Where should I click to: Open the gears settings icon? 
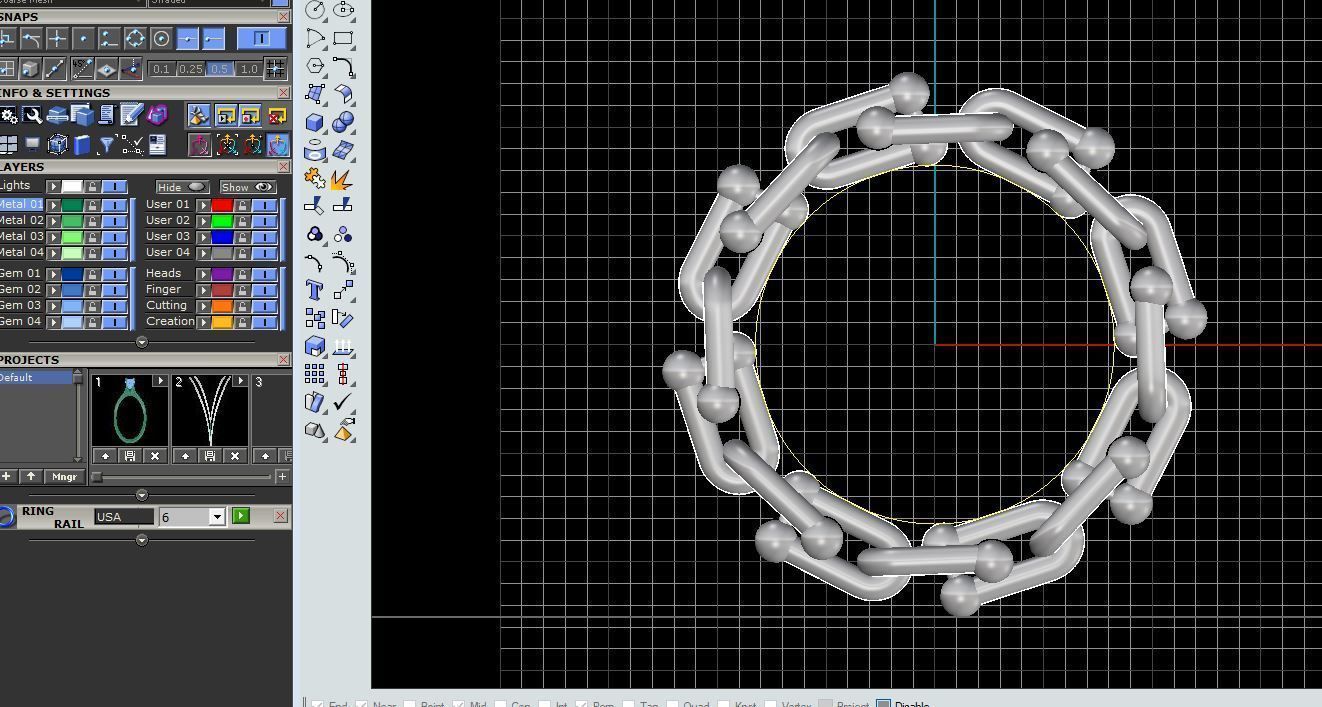[x=9, y=116]
